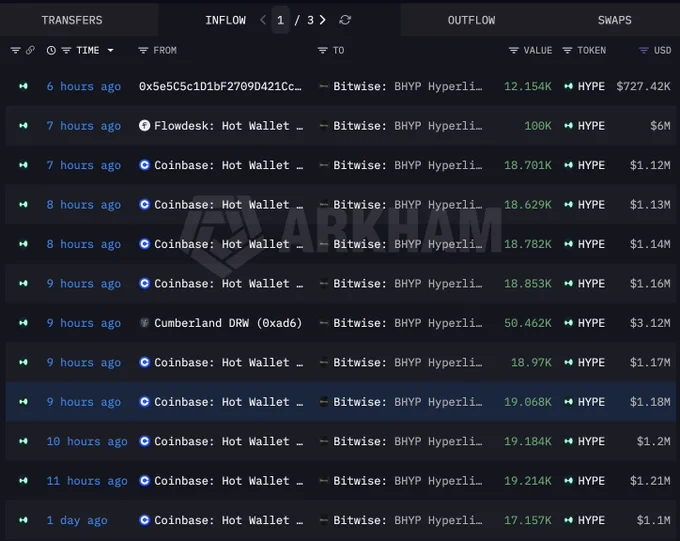
Task: Refresh the inflow list
Action: coord(345,20)
